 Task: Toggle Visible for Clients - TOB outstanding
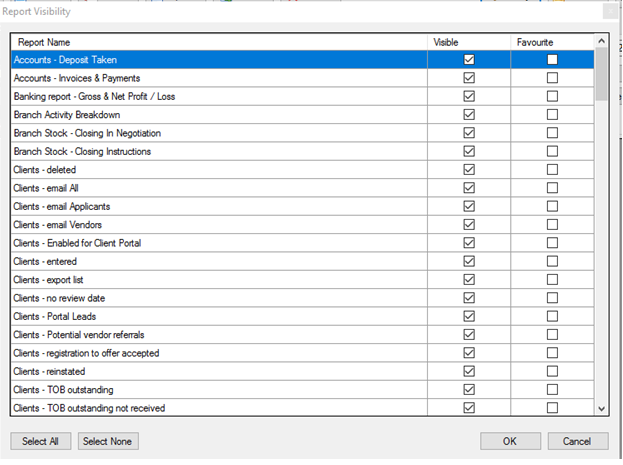(469, 389)
